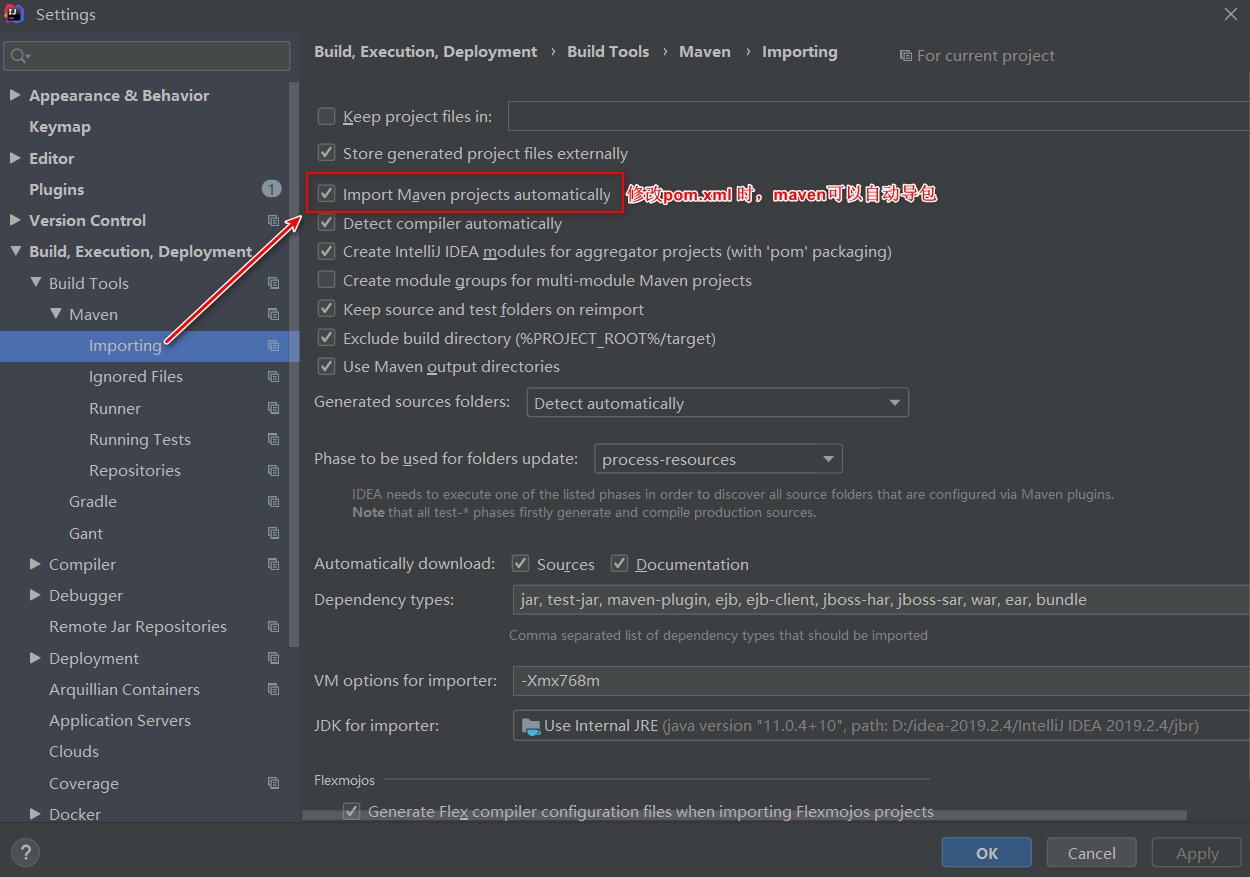
Task: Collapse the Build Tools node
Action: (35, 283)
